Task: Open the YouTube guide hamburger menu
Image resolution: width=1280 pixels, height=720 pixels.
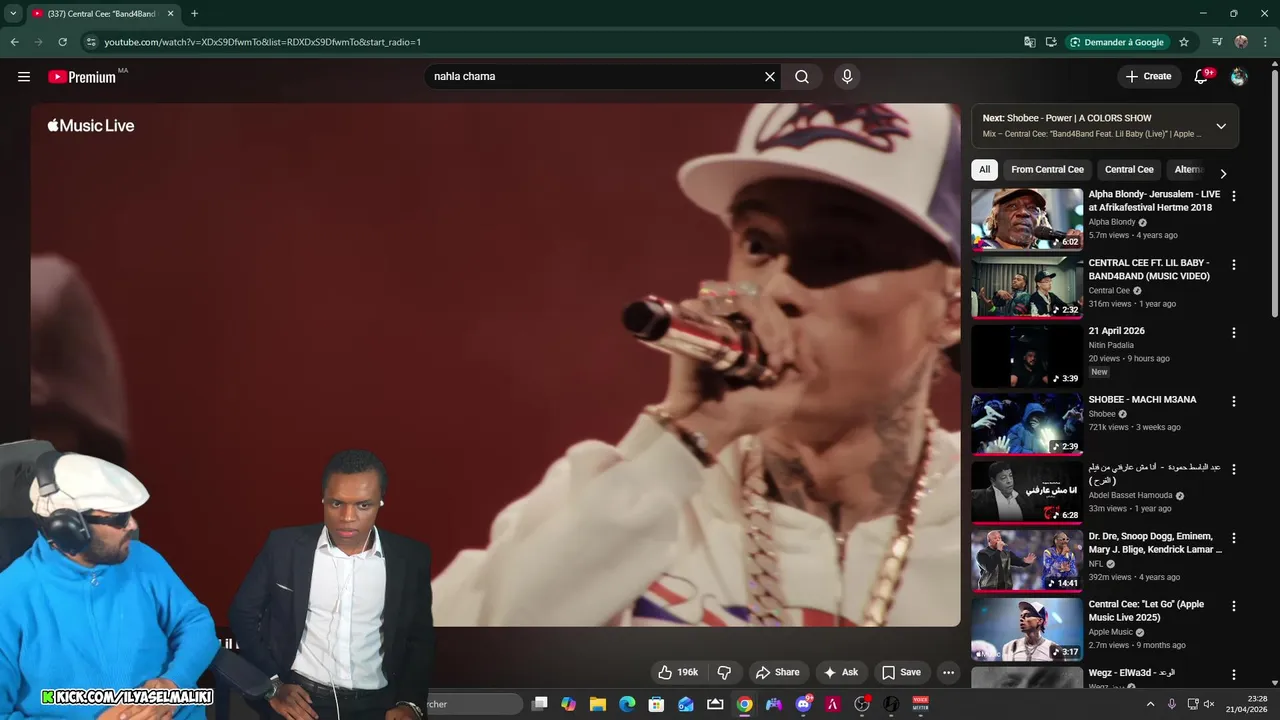Action: pyautogui.click(x=24, y=77)
